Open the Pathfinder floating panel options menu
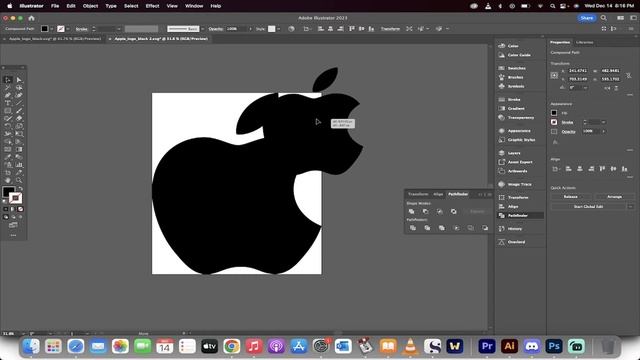Viewport: 640px width, 360px height. [x=490, y=194]
